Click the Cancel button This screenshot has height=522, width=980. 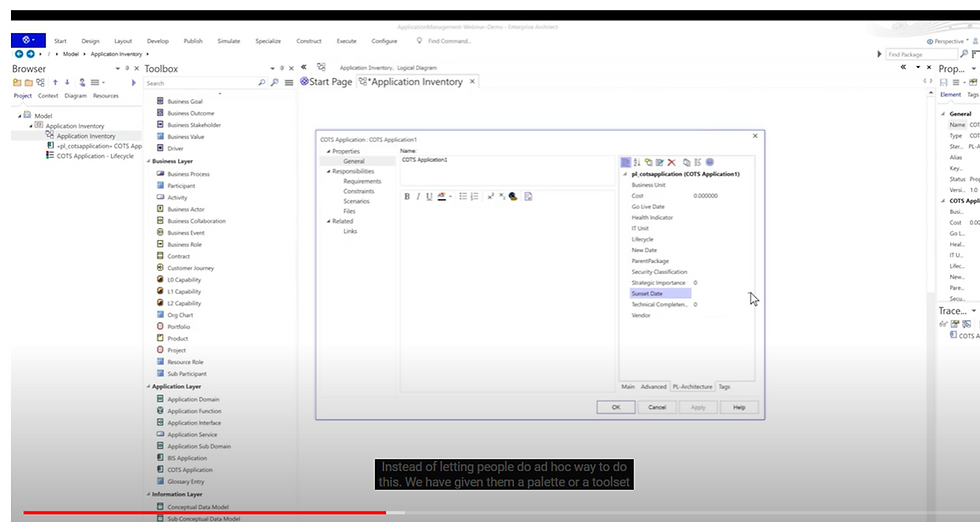657,407
